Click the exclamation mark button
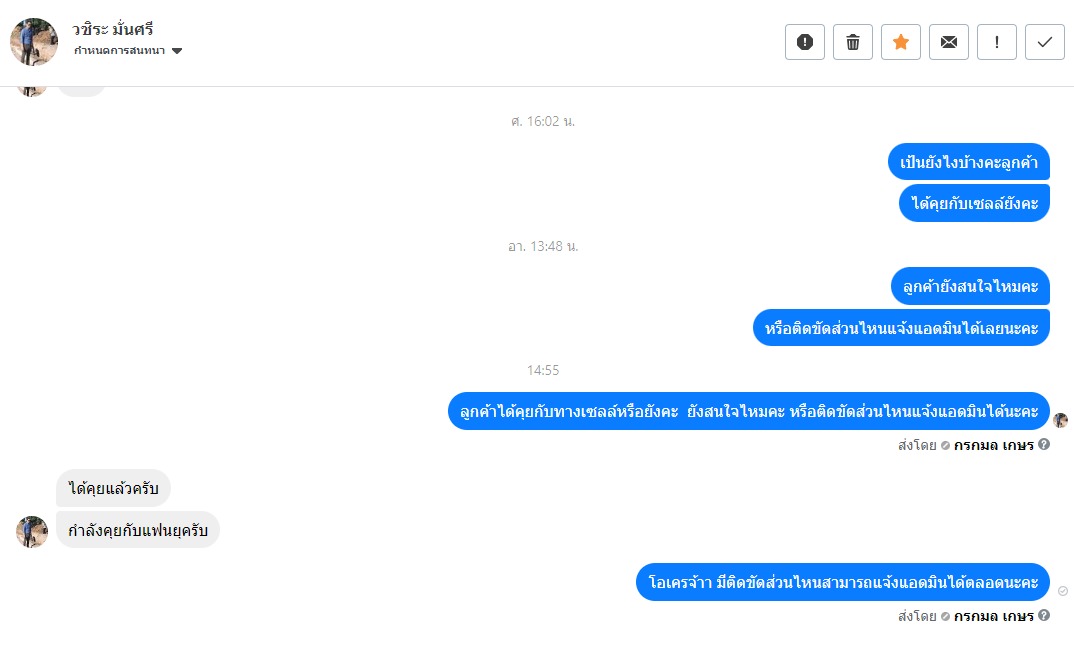 [x=997, y=42]
